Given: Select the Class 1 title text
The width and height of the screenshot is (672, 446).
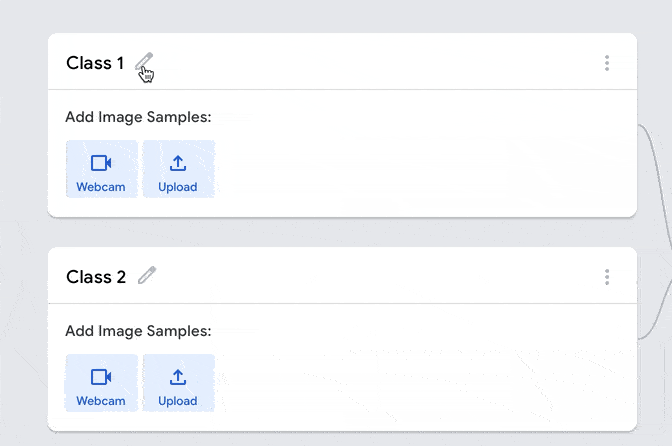Looking at the screenshot, I should coord(95,63).
